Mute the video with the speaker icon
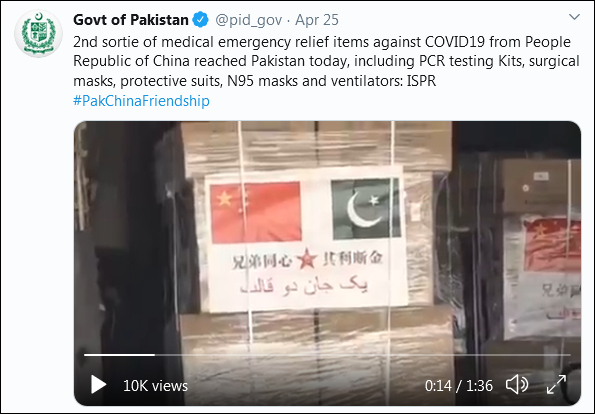Screen dimensions: 595x414 (516, 385)
